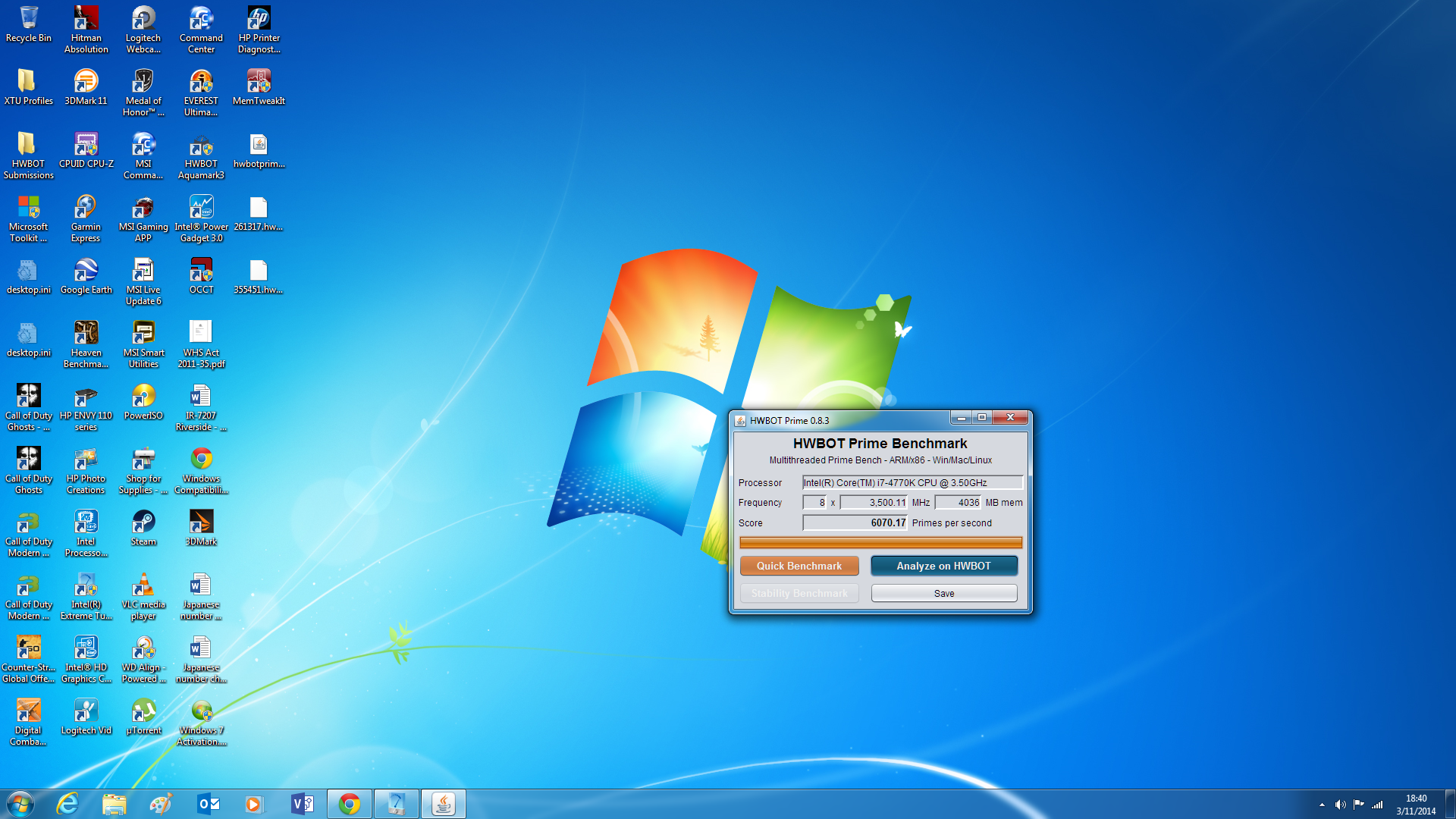Select the IR-7207 Riverside Word document
Viewport: 1456px width, 819px height.
201,408
